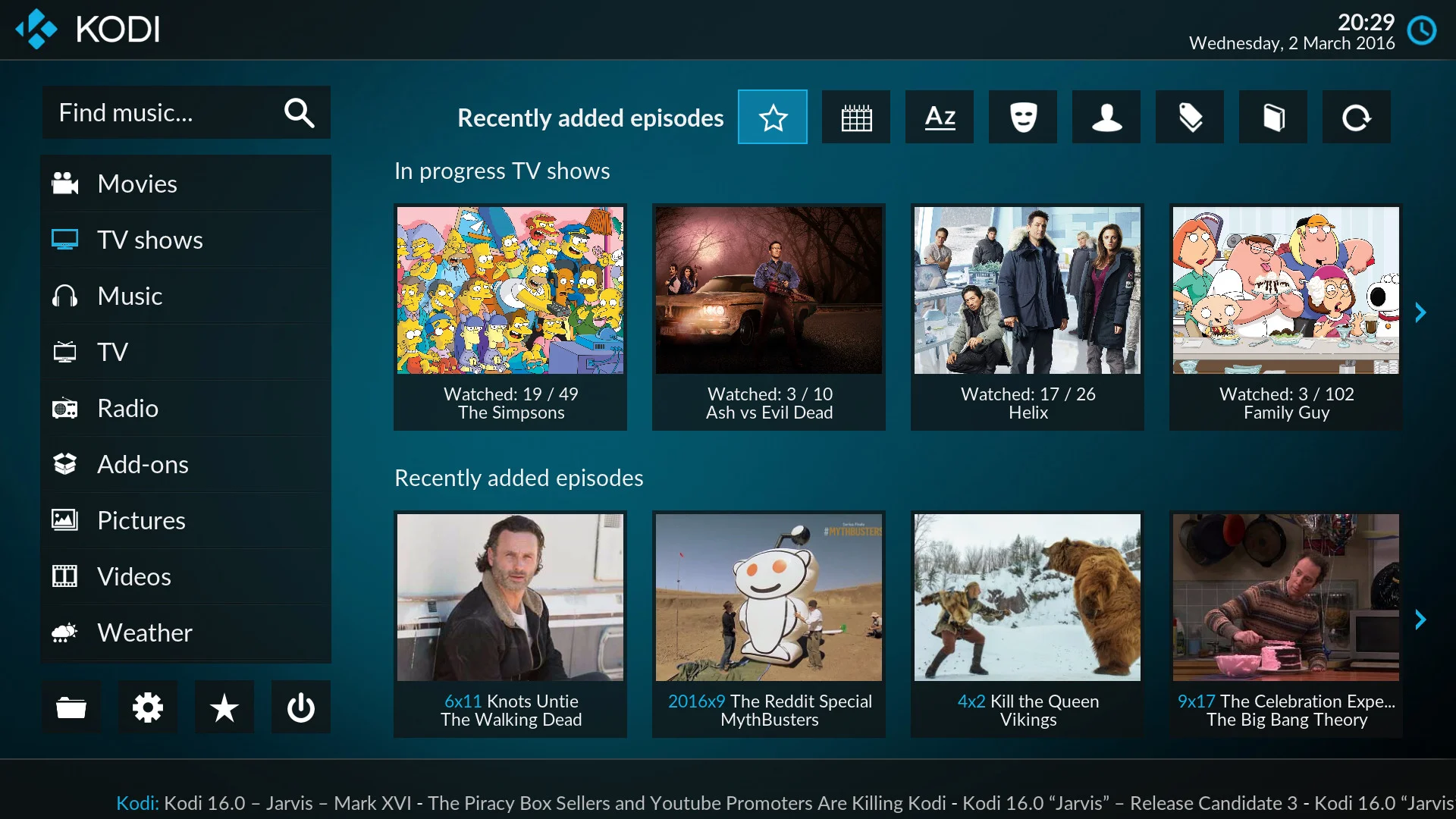The image size is (1456, 819).
Task: Click the refresh update library icon
Action: 1356,117
